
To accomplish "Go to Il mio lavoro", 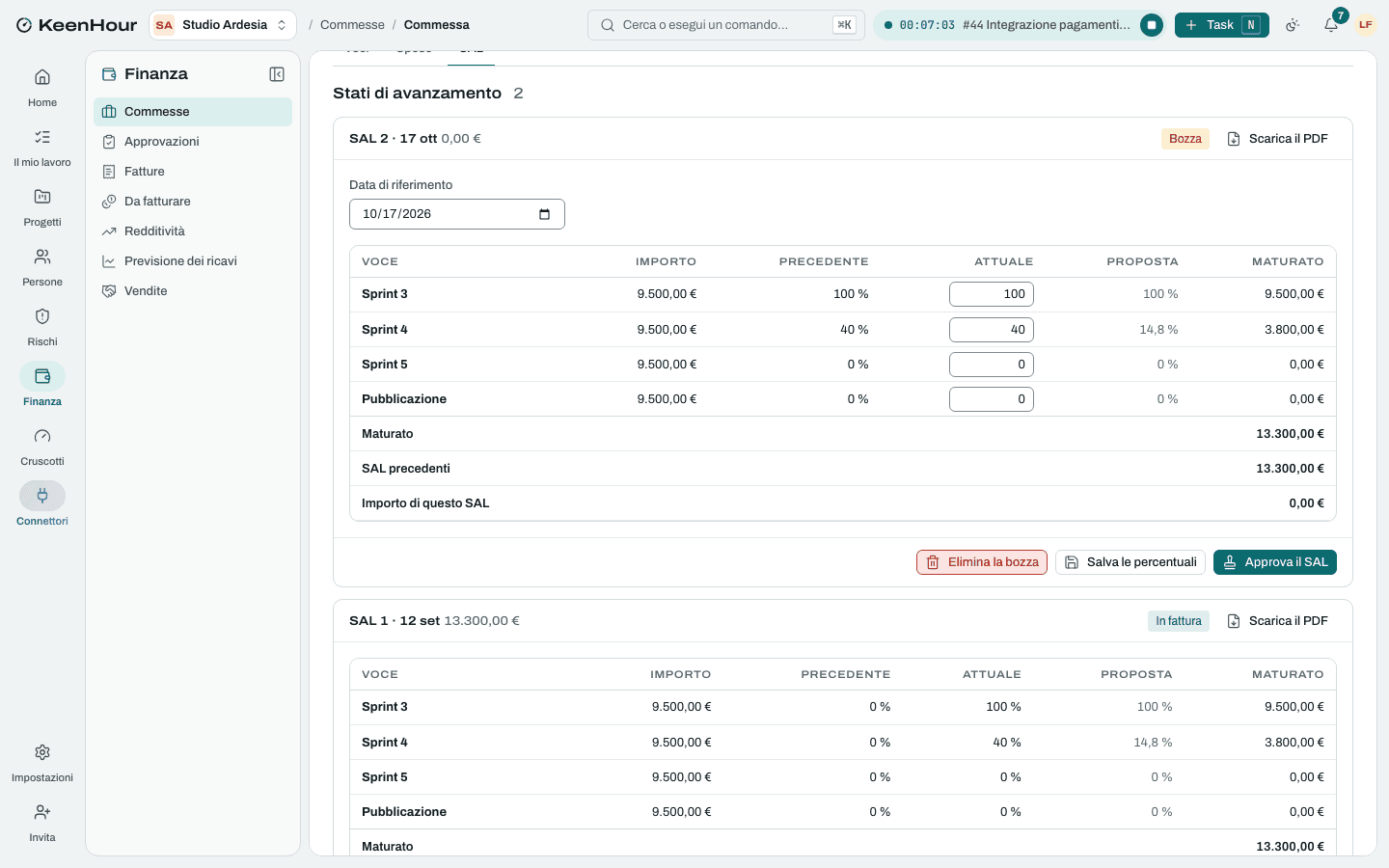I will (x=42, y=148).
